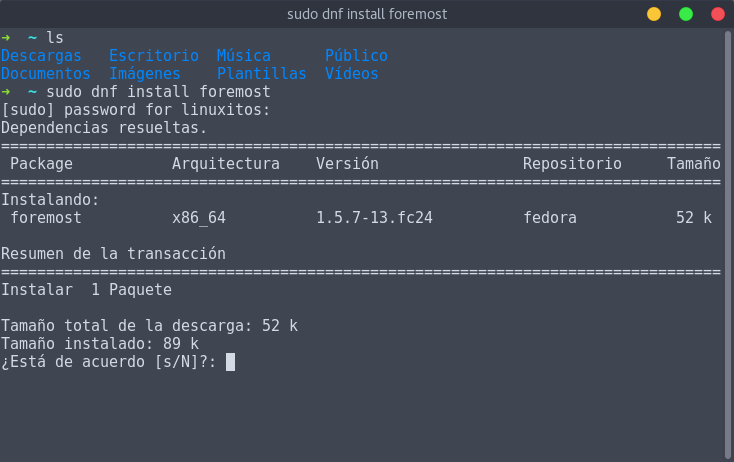
Task: Click the Vídeos directory entry
Action: coord(351,74)
